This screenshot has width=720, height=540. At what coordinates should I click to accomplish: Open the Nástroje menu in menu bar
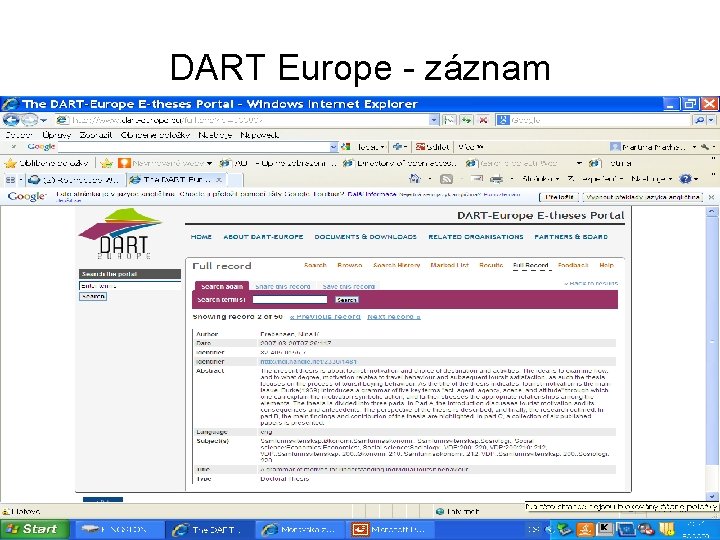(x=215, y=135)
